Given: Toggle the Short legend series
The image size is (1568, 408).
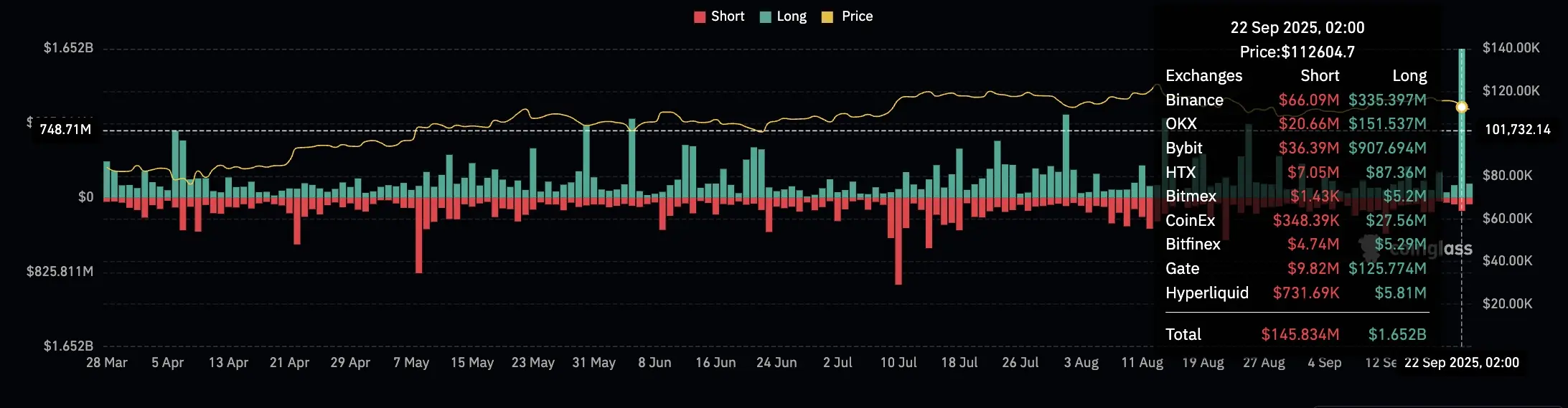Looking at the screenshot, I should (719, 16).
